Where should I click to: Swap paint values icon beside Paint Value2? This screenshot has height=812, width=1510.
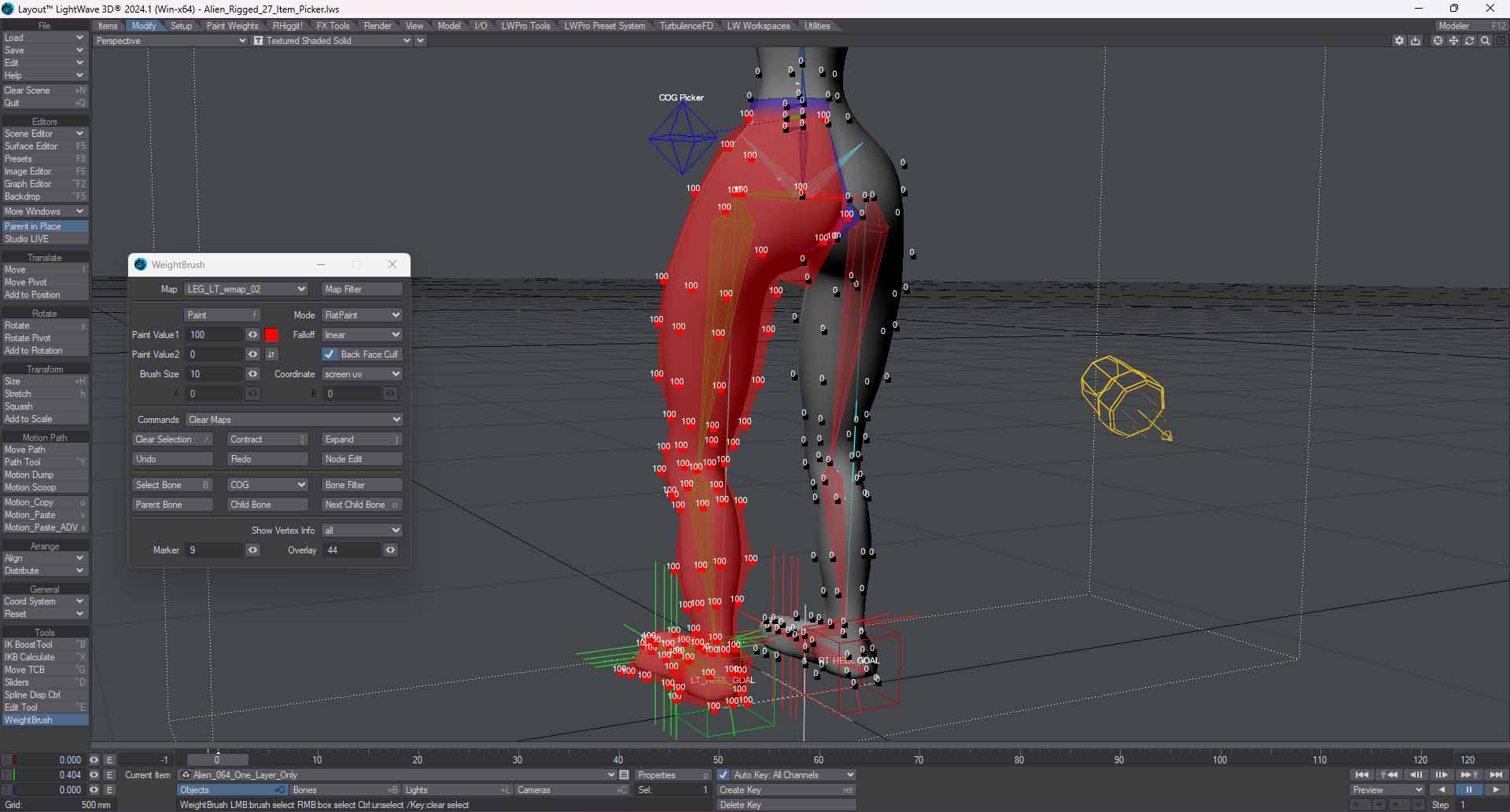pyautogui.click(x=271, y=355)
